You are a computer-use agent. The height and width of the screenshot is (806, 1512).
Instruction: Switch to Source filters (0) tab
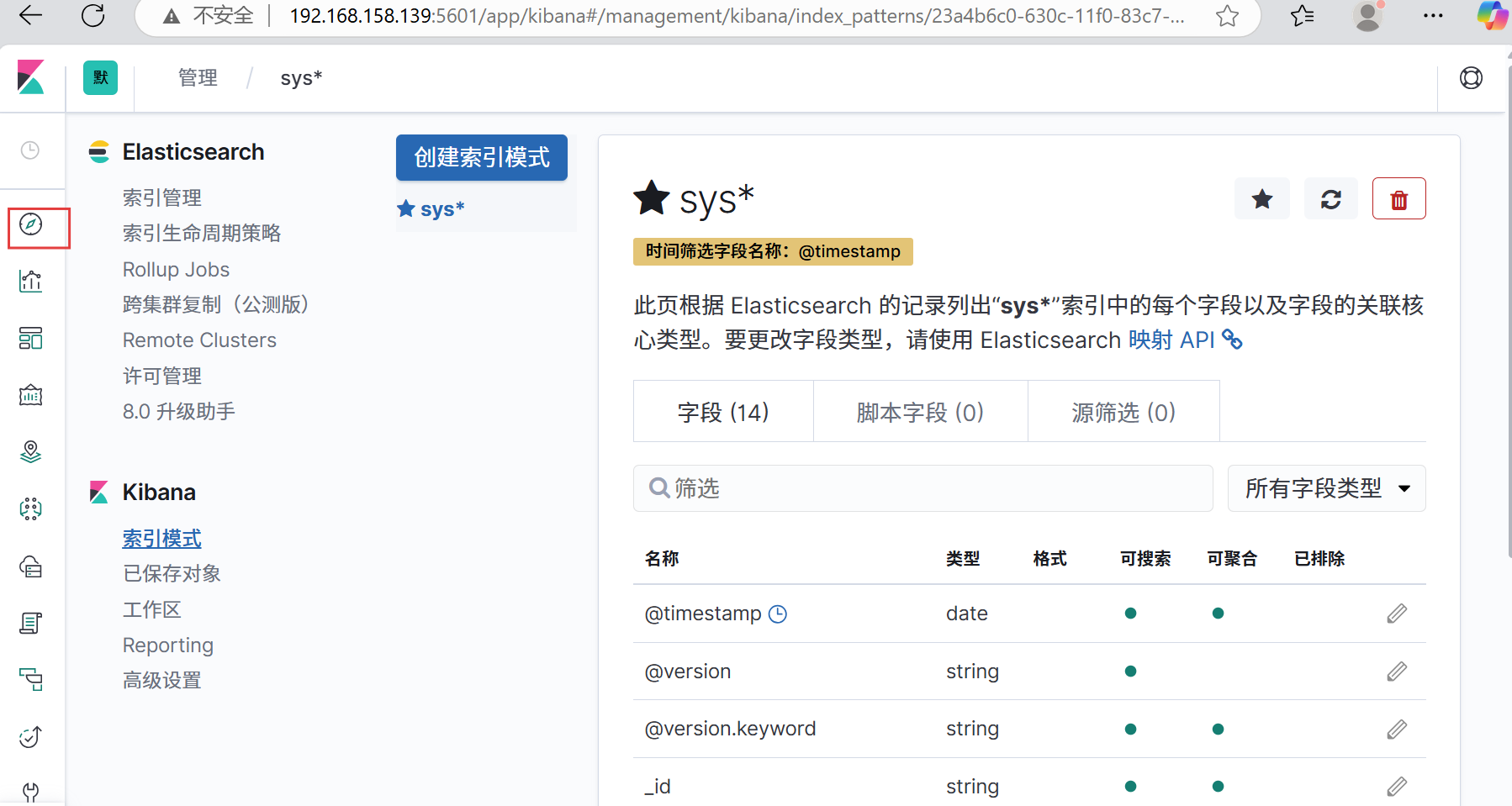pyautogui.click(x=1123, y=412)
